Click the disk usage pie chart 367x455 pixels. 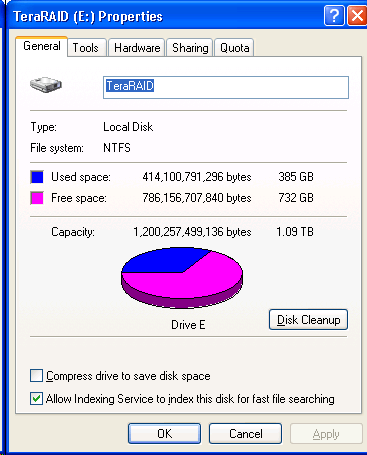182,277
